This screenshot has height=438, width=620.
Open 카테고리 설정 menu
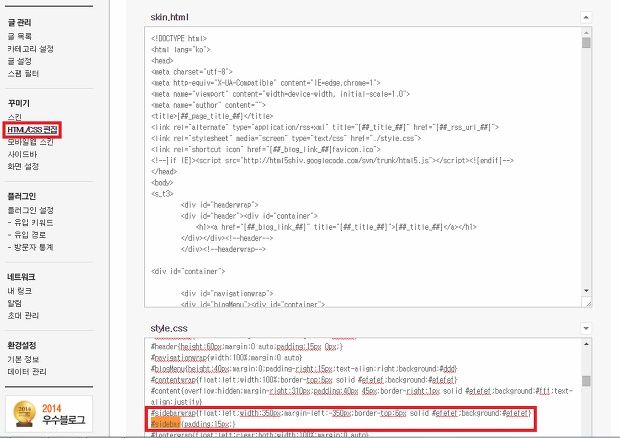31,49
